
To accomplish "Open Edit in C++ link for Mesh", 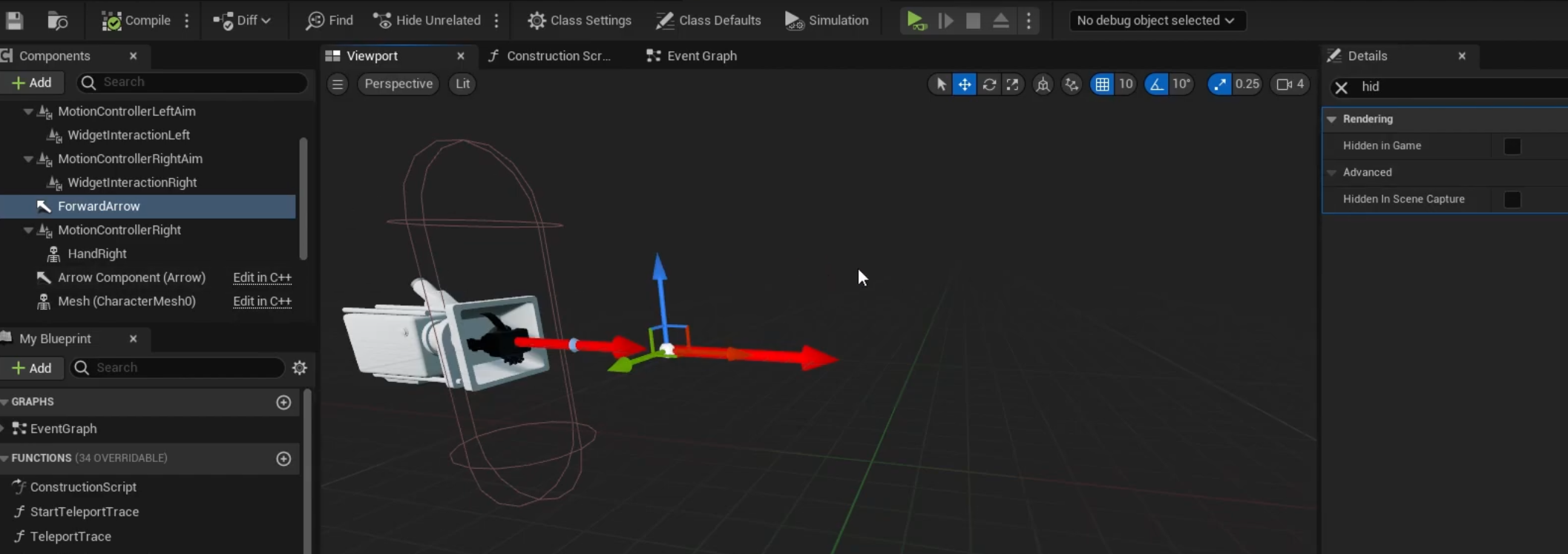I will coord(262,301).
